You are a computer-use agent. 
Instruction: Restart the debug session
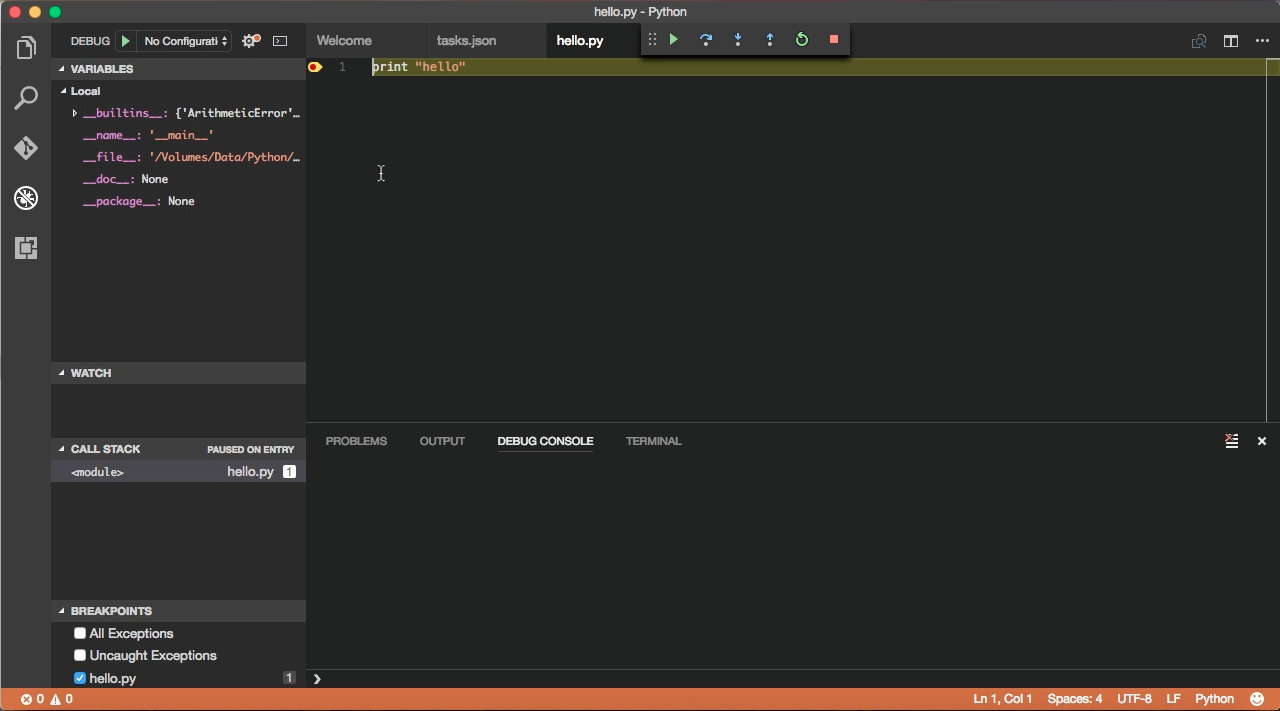(802, 40)
